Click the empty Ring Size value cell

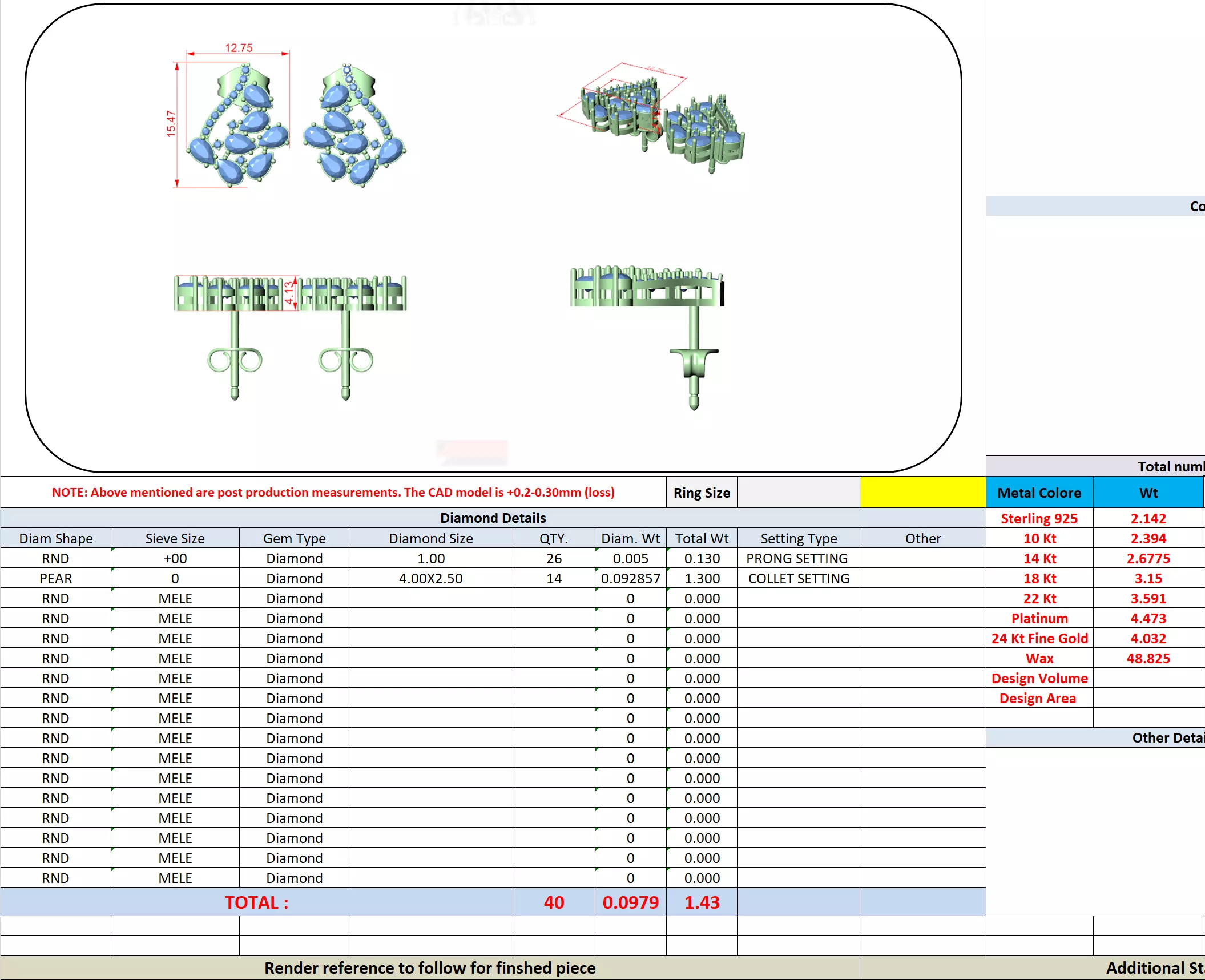pyautogui.click(x=798, y=492)
